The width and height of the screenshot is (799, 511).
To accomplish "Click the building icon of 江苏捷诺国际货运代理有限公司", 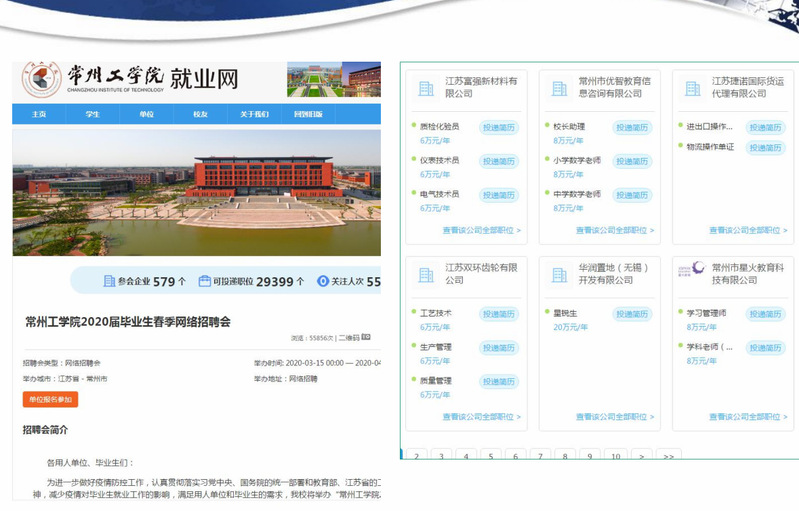I will pos(693,89).
